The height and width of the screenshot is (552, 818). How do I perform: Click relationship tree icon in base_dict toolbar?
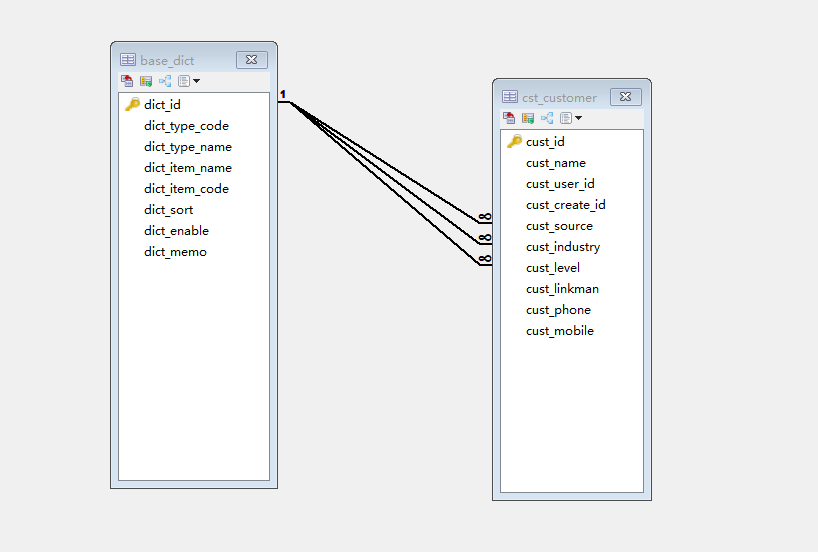point(165,81)
